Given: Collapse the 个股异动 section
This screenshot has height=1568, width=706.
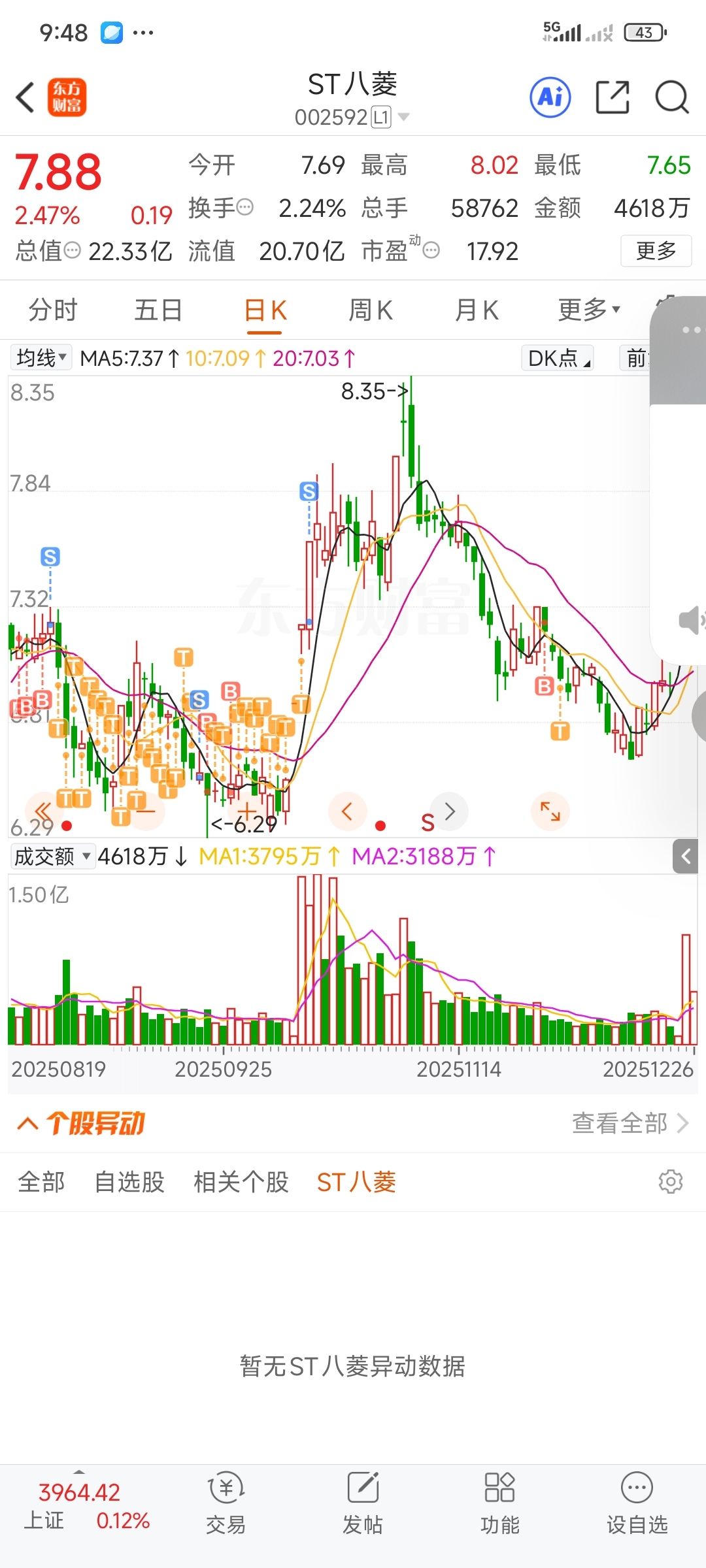Looking at the screenshot, I should pos(27,1123).
